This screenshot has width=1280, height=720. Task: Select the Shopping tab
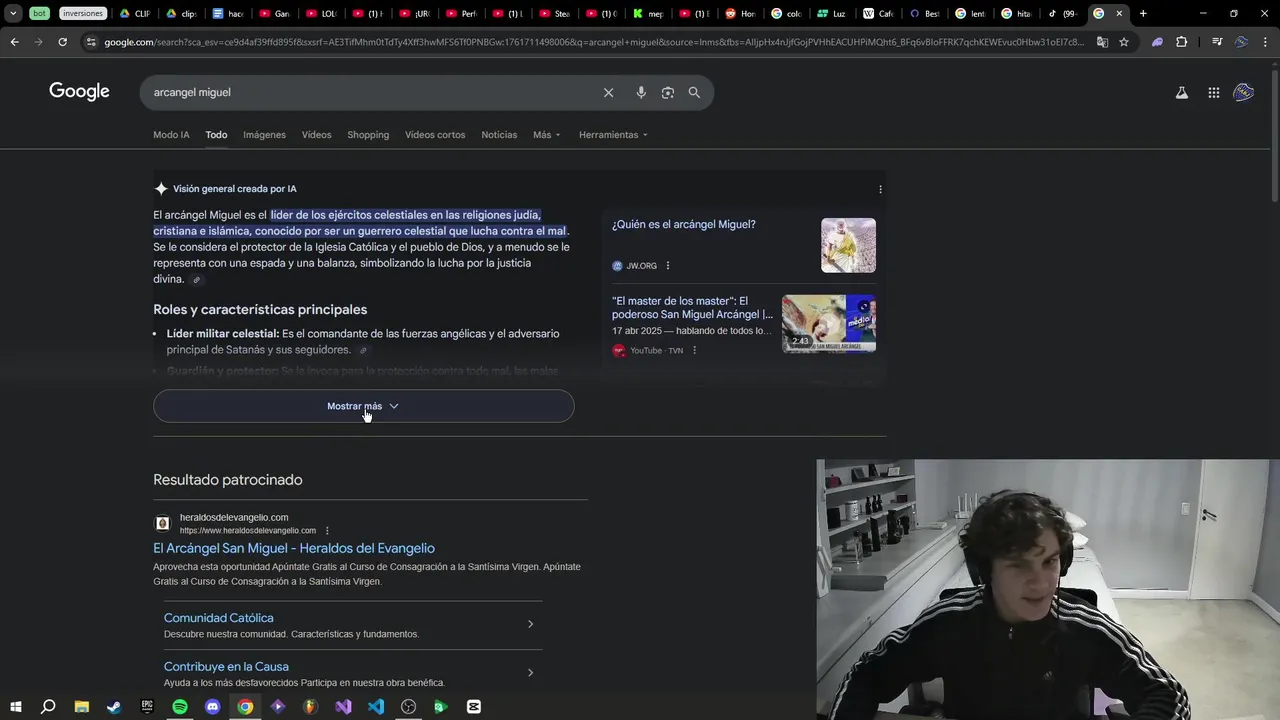(x=368, y=135)
